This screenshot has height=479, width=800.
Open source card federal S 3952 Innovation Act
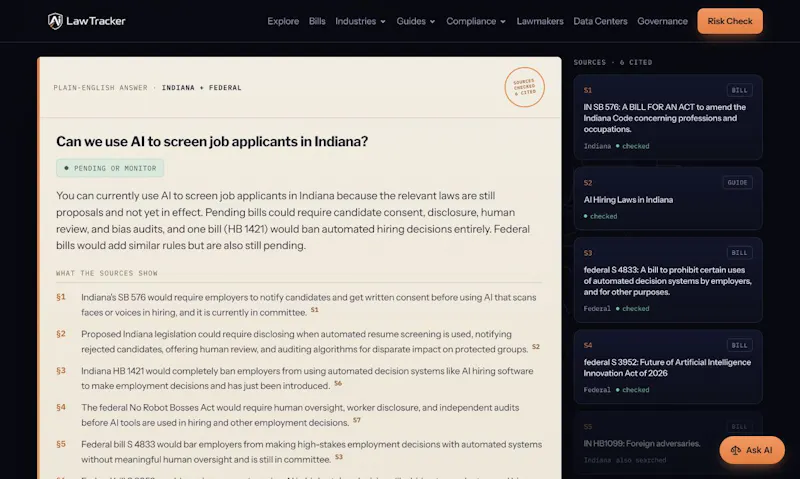[x=668, y=366]
